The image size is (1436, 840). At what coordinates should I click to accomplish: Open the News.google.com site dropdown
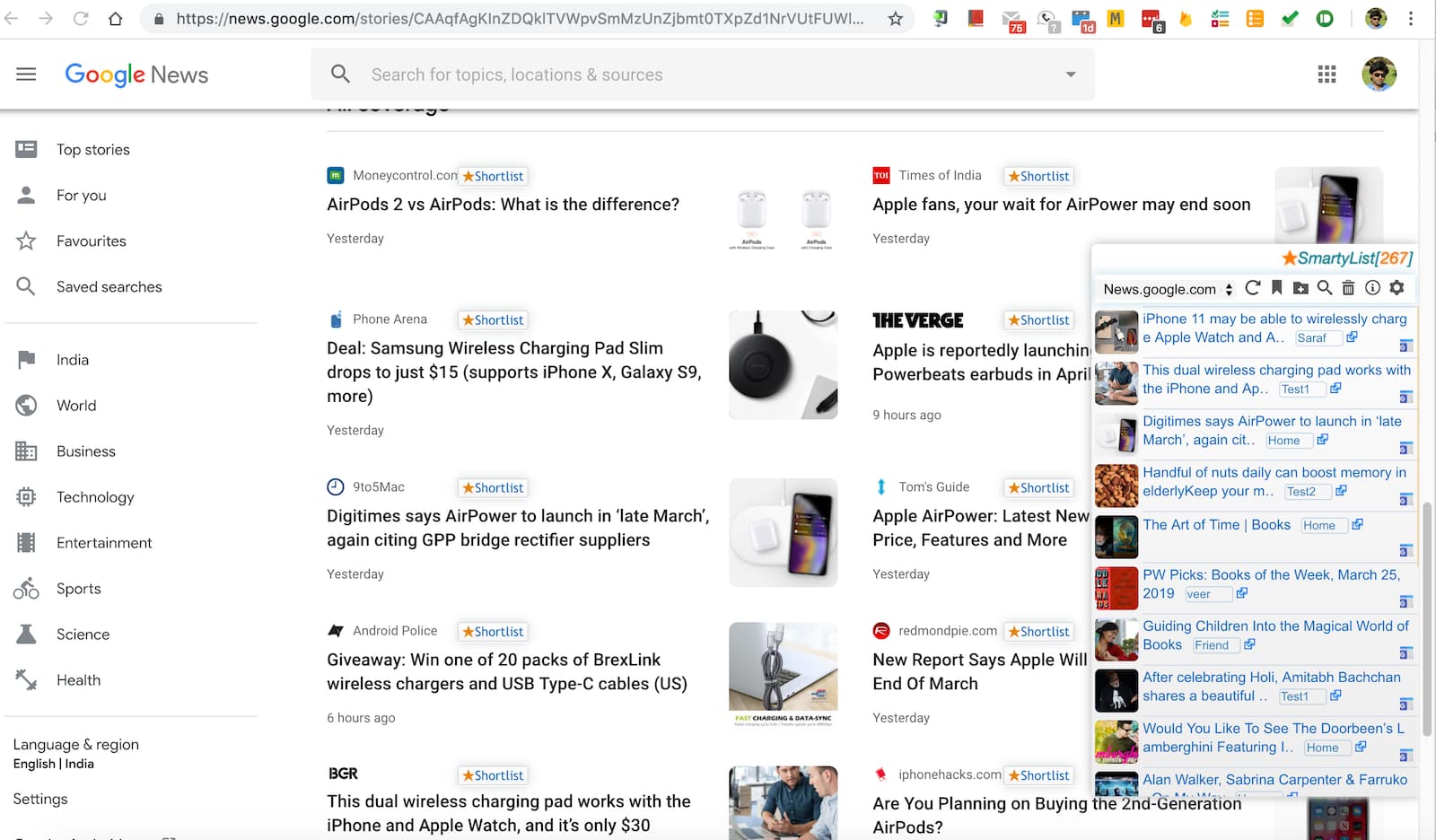1168,289
